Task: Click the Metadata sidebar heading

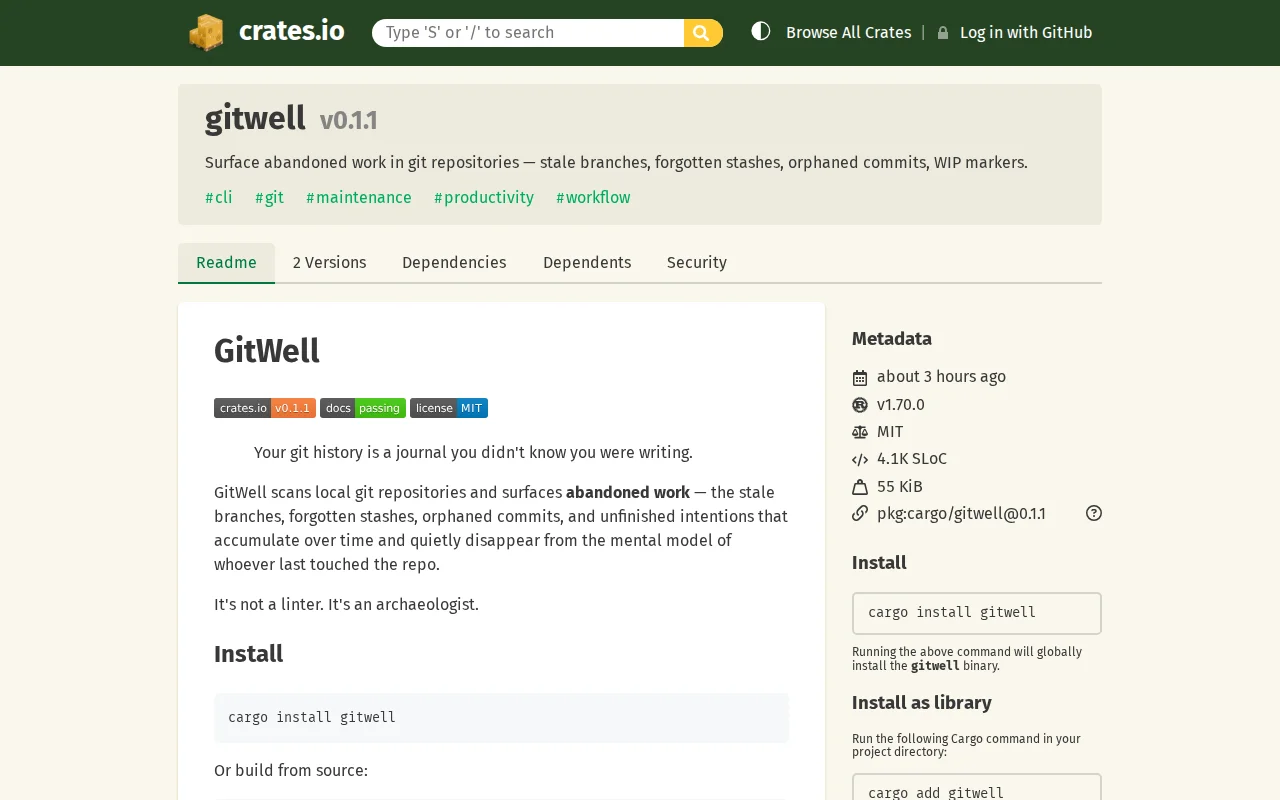Action: (892, 339)
